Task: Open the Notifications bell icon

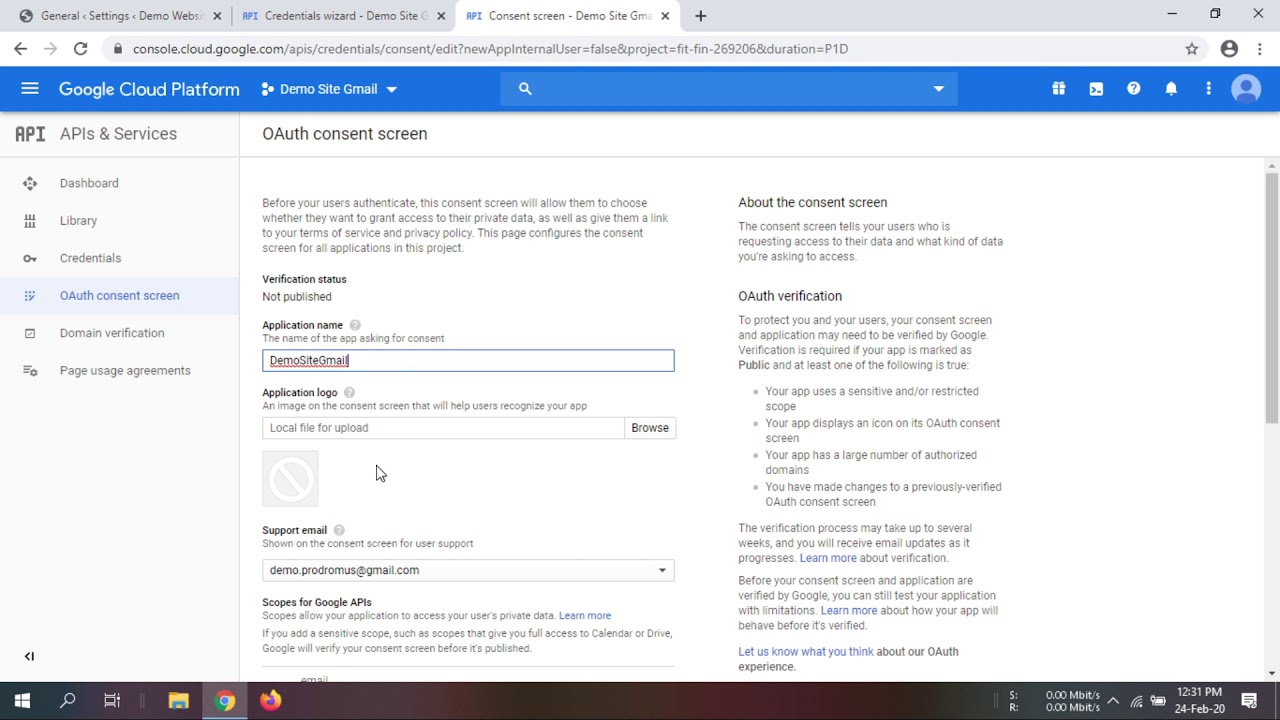Action: click(1171, 89)
